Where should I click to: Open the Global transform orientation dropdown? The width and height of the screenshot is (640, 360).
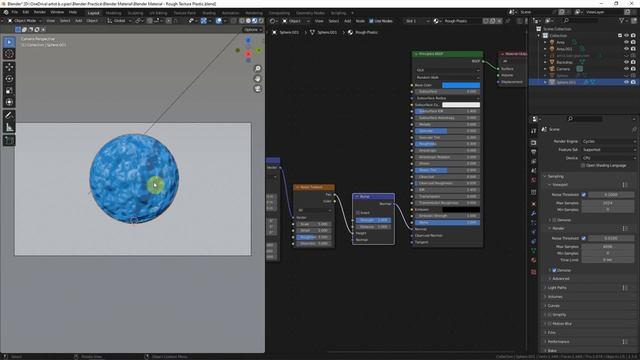[119, 20]
